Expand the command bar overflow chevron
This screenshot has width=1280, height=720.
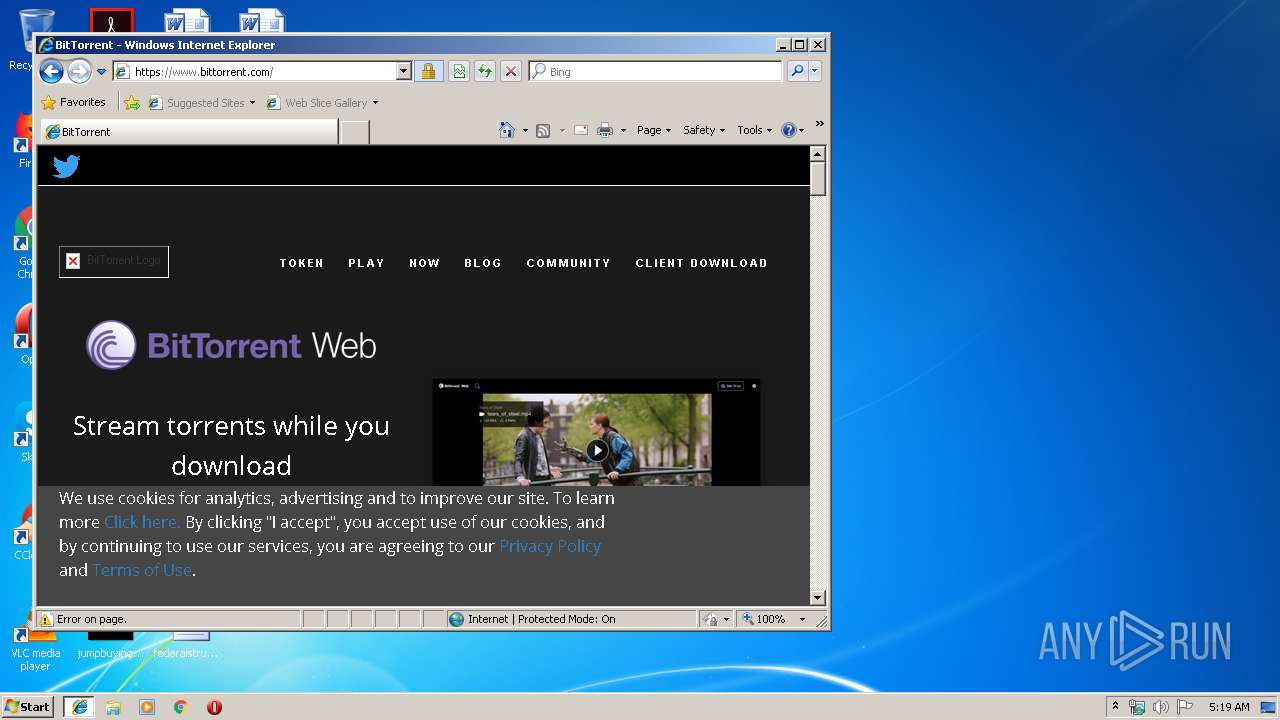pyautogui.click(x=819, y=124)
